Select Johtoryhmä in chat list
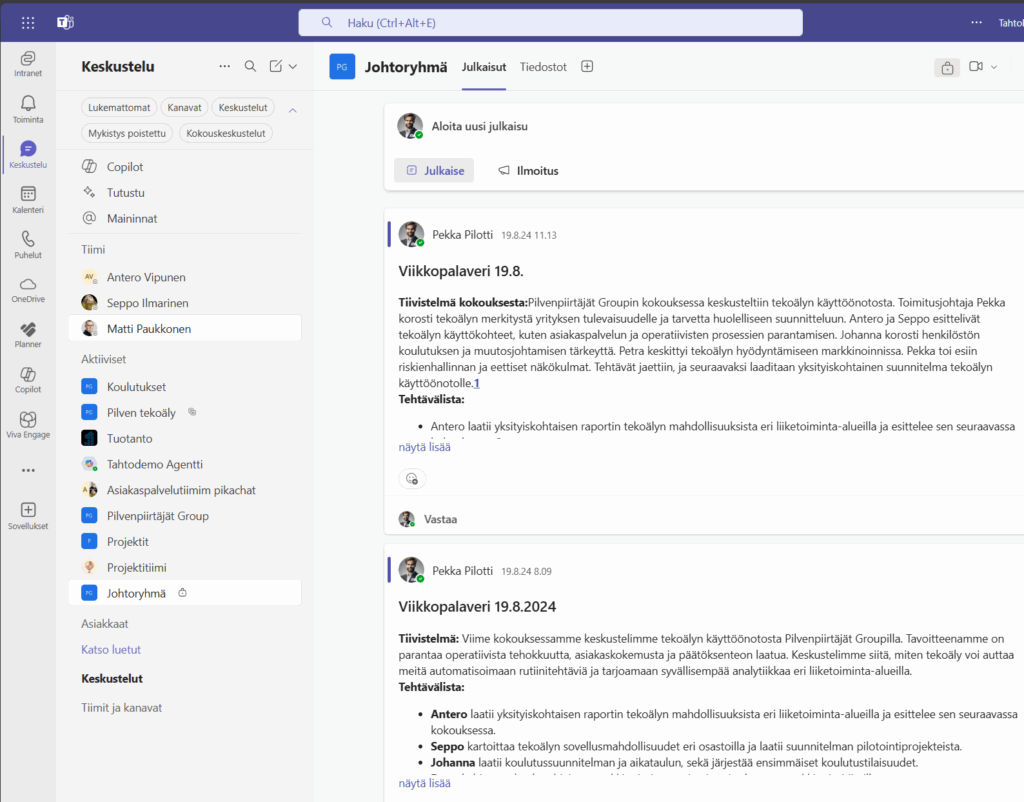Viewport: 1024px width, 802px height. 185,593
